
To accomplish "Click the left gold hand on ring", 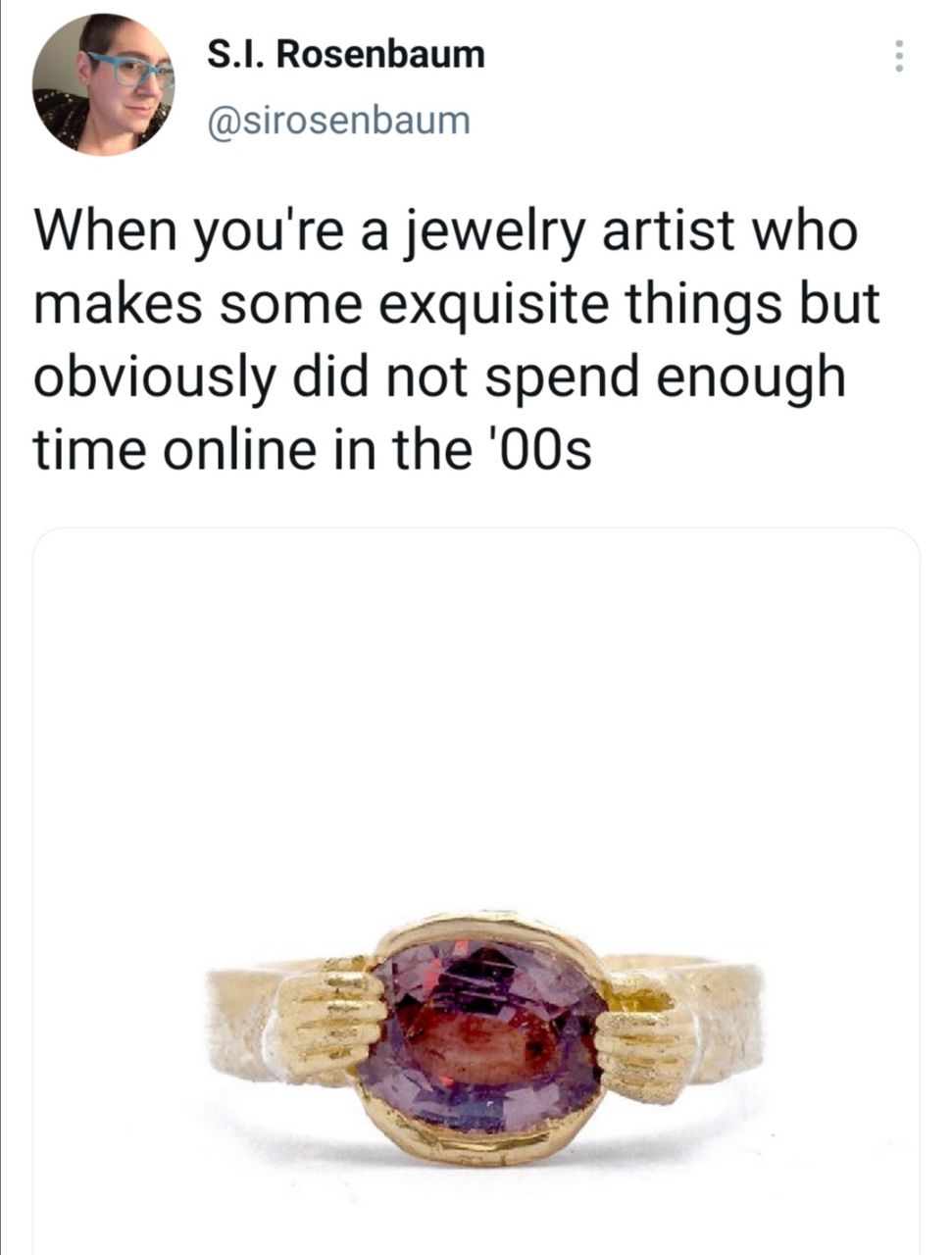I will [327, 1021].
